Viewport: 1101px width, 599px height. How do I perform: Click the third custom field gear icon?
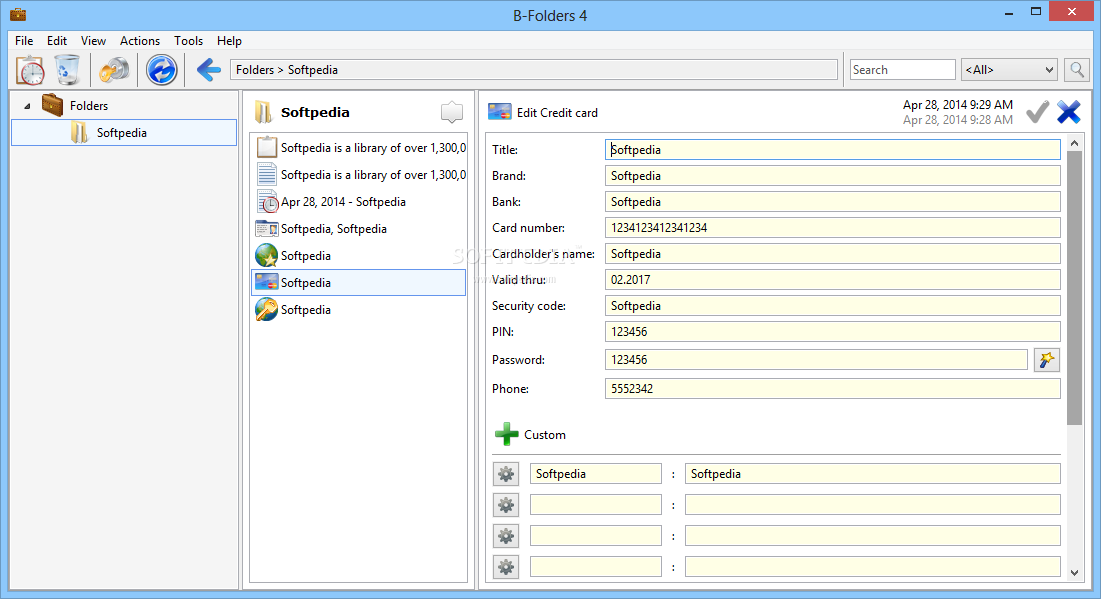(x=506, y=536)
